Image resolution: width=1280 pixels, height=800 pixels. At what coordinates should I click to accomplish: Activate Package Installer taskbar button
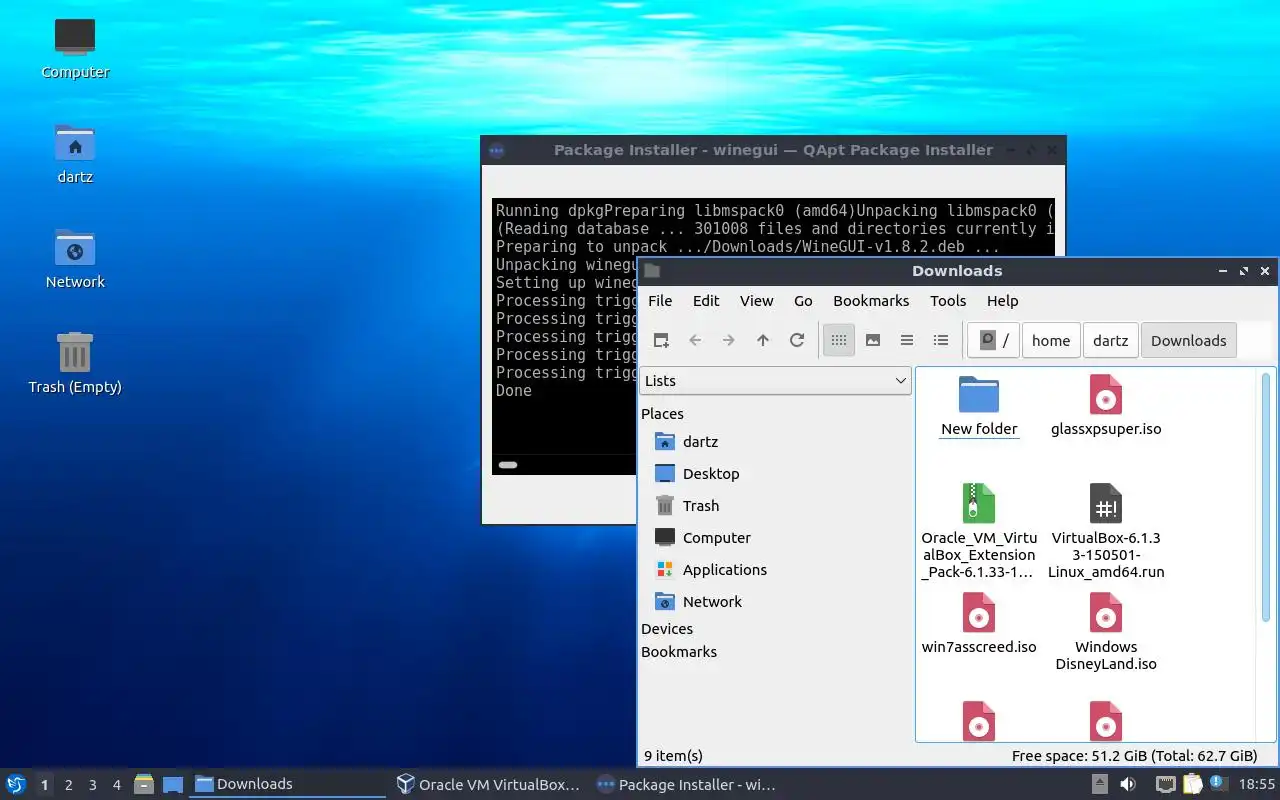coord(689,784)
